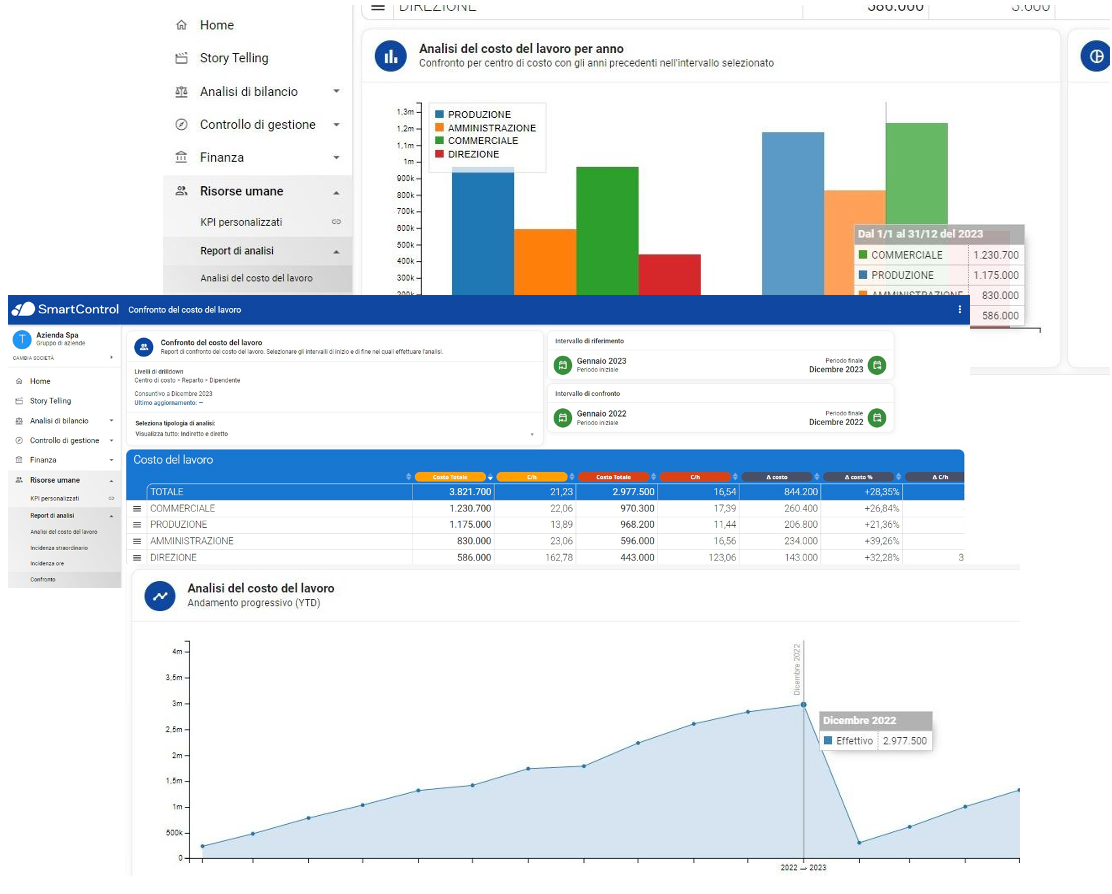Click trend line icon beside 'Andamento progressivo (YTD)'
Viewport: 1112px width, 894px height.
[x=160, y=596]
